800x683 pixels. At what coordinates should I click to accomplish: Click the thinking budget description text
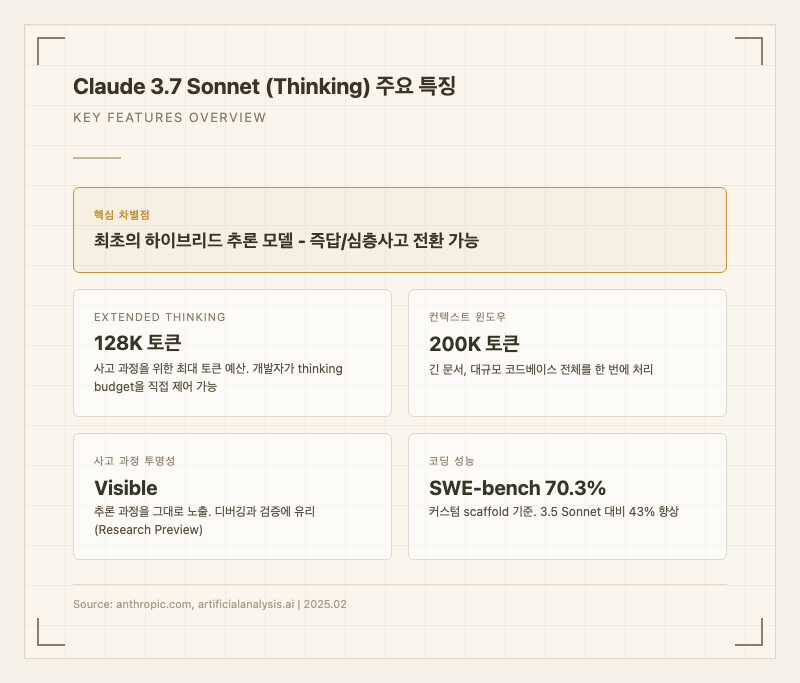[x=218, y=377]
